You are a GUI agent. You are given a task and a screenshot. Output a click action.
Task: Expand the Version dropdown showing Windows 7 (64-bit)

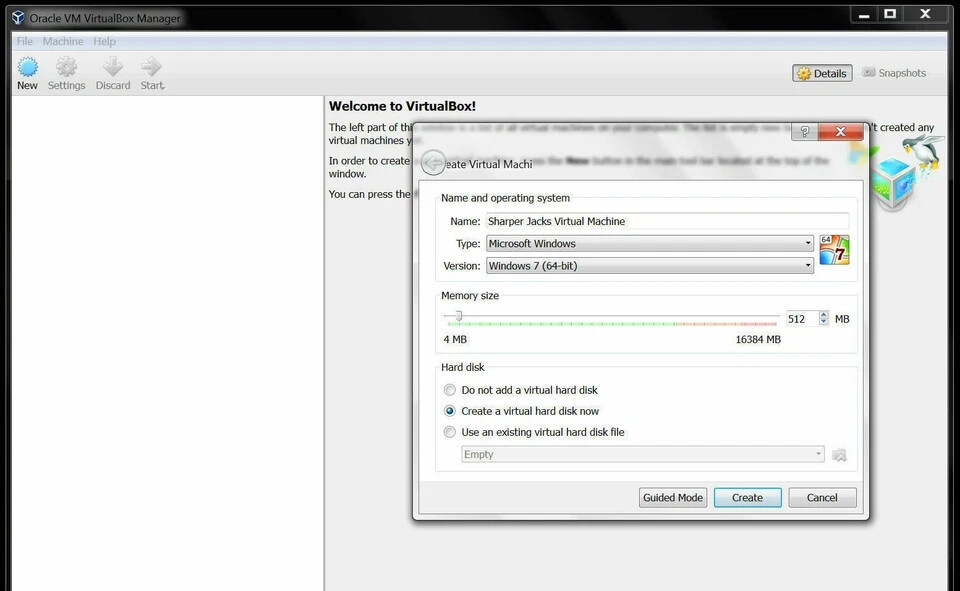(x=650, y=266)
